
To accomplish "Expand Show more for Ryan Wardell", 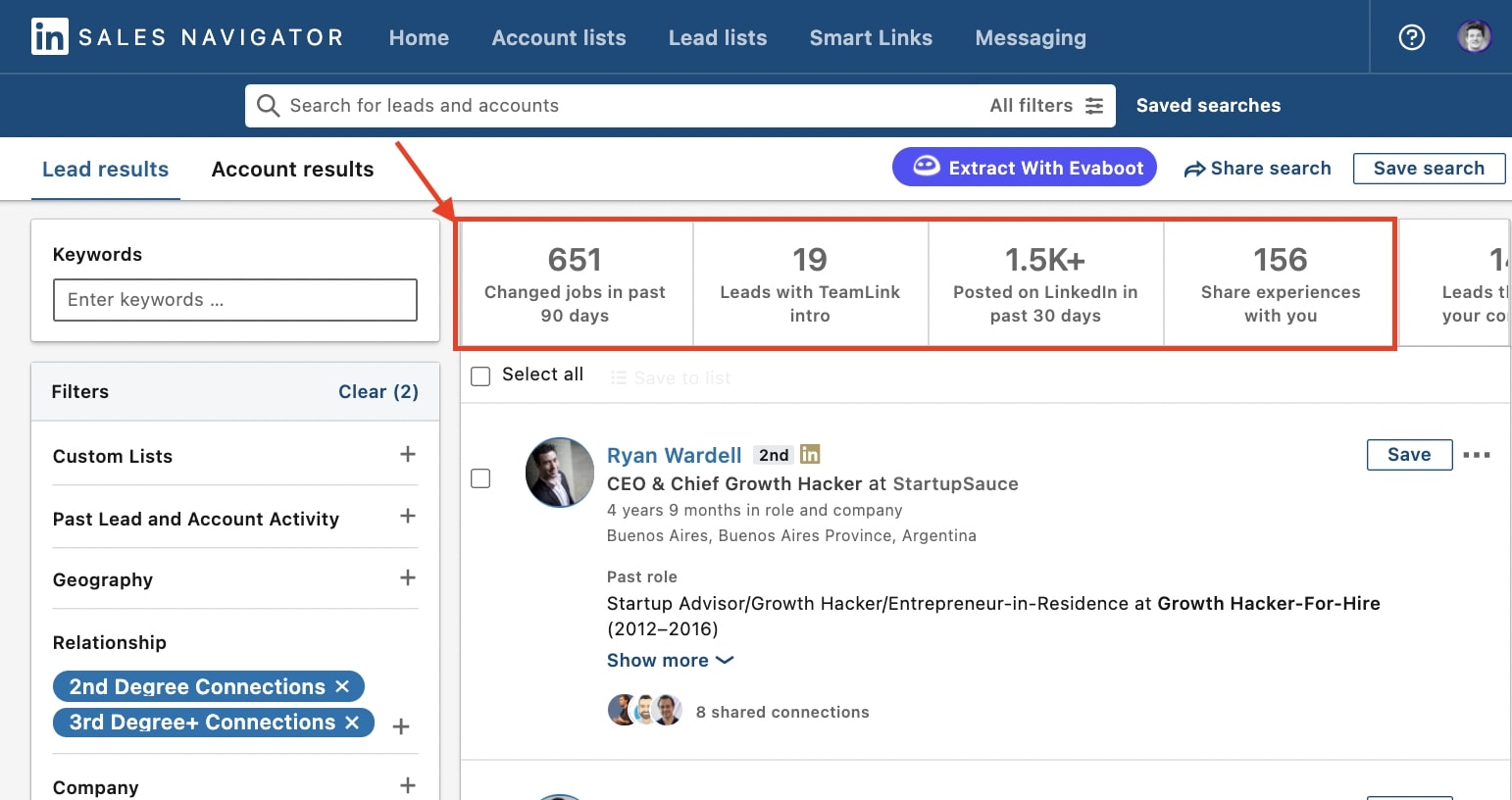I will pyautogui.click(x=670, y=661).
